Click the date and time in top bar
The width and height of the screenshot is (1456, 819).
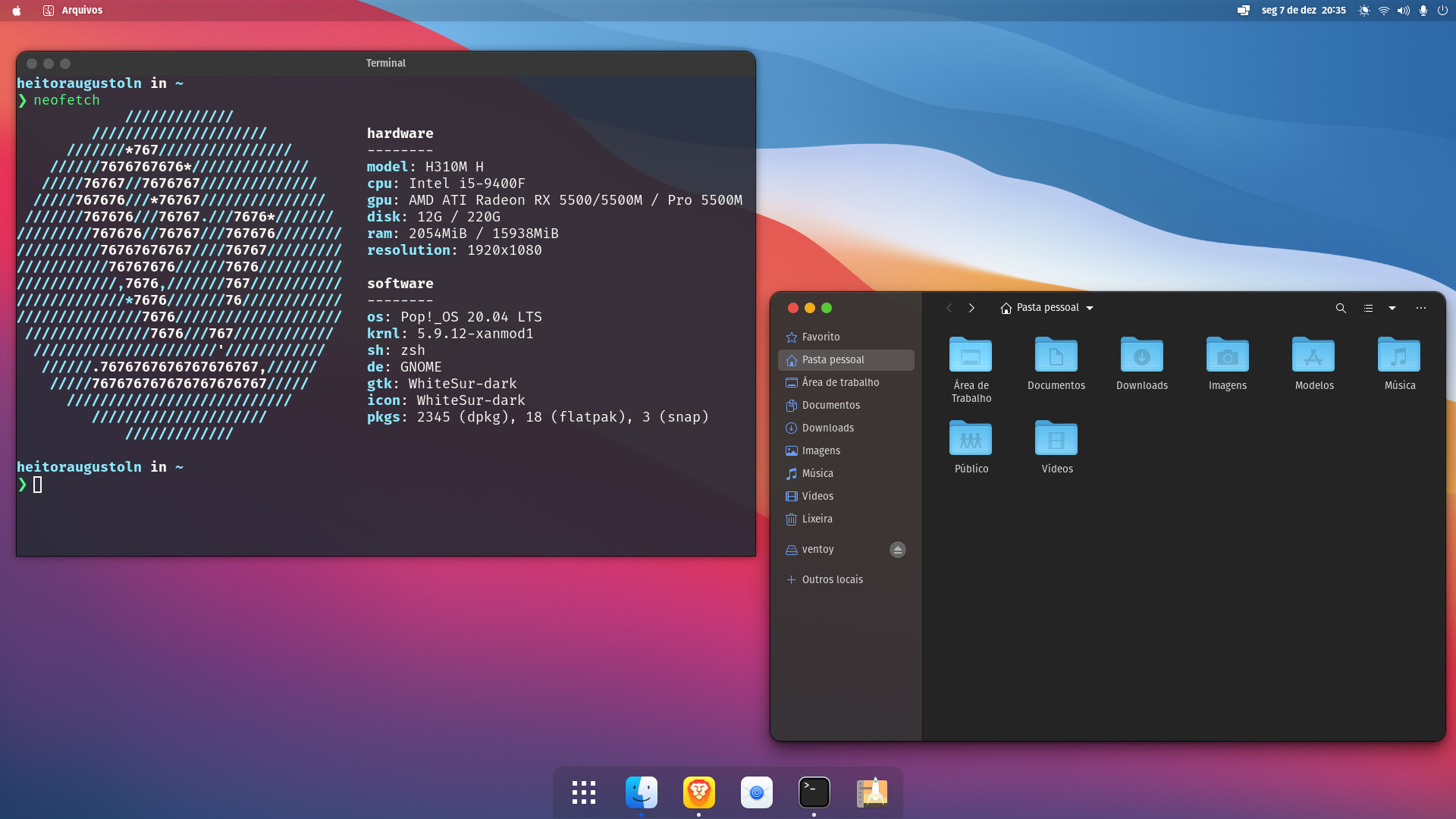pyautogui.click(x=1303, y=11)
